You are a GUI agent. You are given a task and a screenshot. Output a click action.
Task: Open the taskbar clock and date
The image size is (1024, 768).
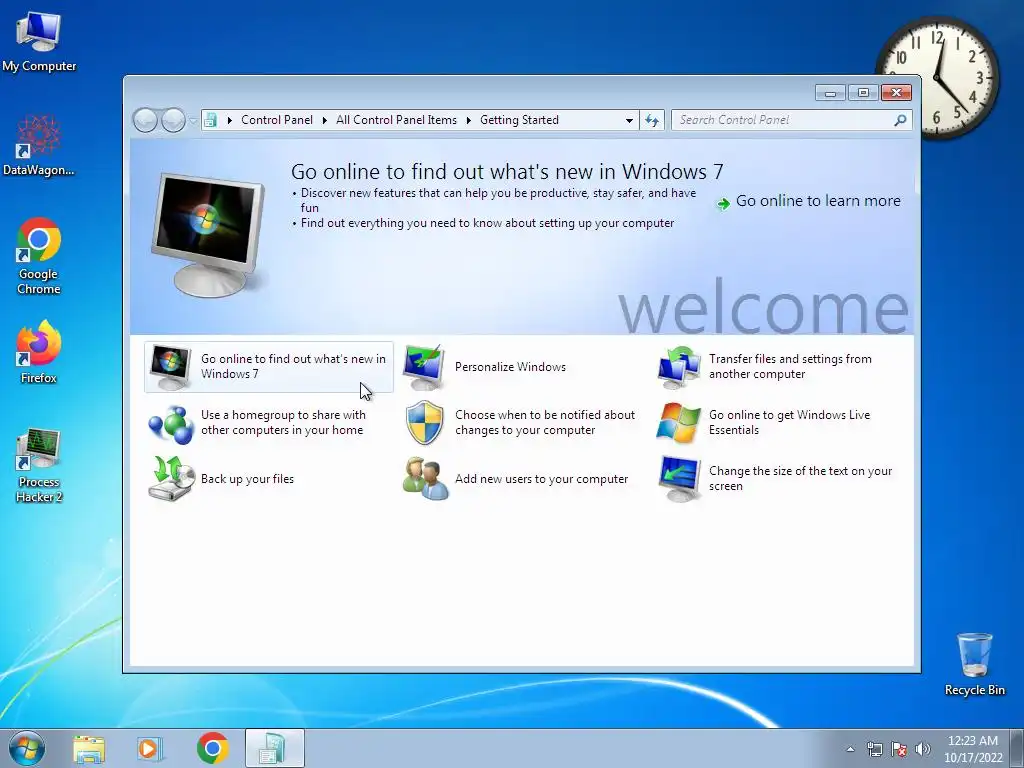973,749
